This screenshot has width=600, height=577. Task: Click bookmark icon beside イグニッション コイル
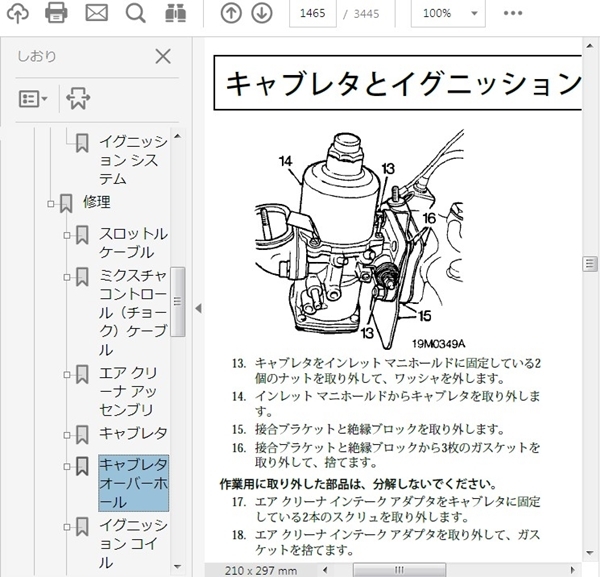82,526
